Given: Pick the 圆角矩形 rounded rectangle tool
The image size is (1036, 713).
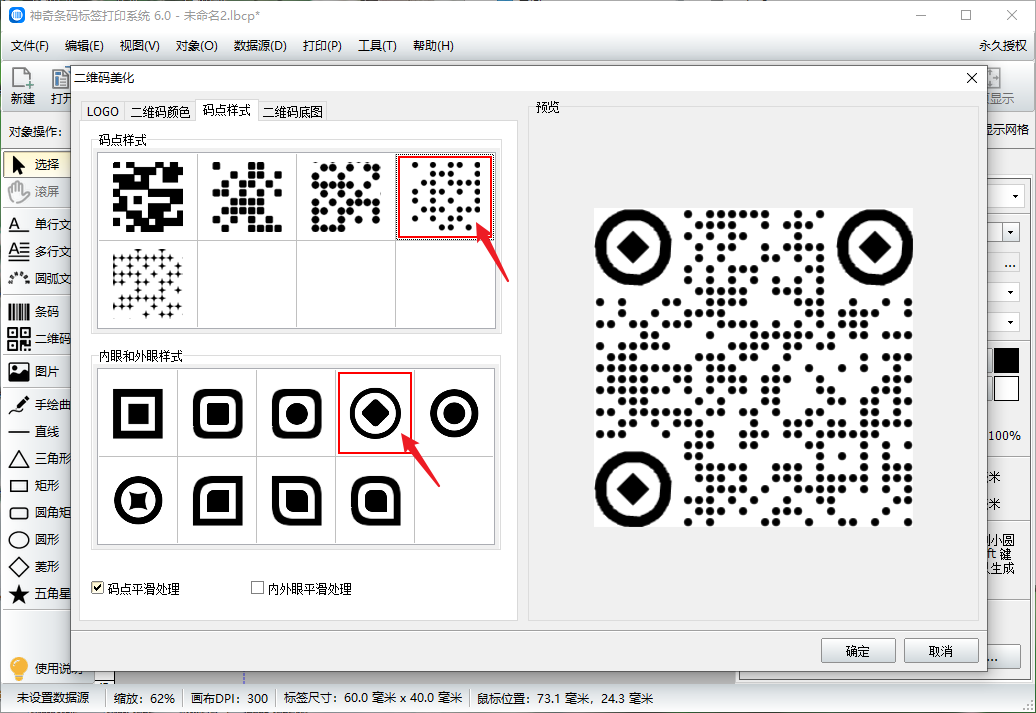Looking at the screenshot, I should [x=38, y=513].
